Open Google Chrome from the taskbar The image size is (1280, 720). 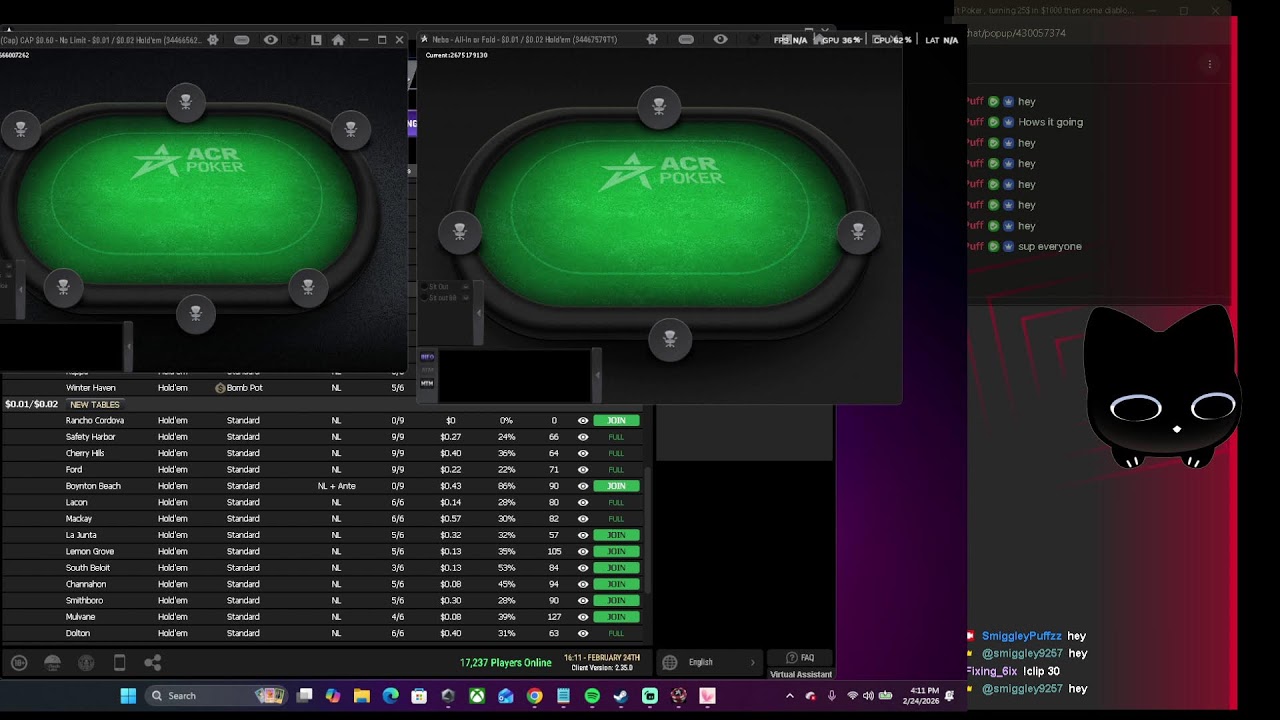[x=535, y=696]
